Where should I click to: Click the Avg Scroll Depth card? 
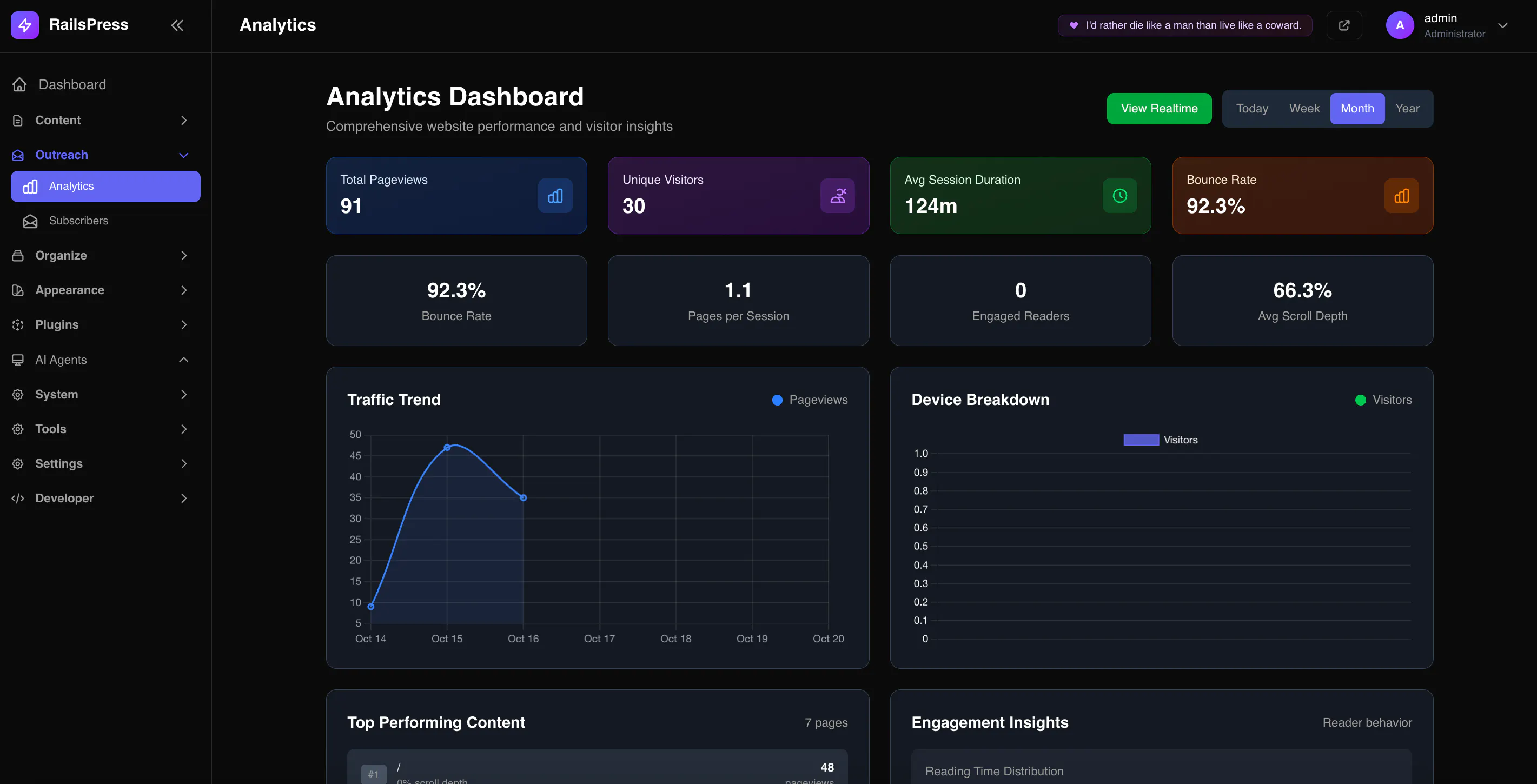[1302, 301]
